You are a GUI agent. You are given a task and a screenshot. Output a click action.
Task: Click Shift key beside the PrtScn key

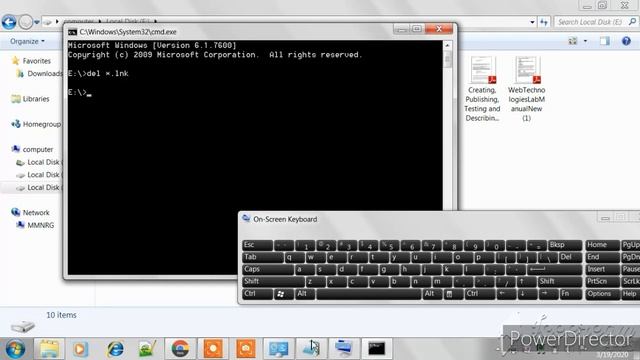click(x=560, y=282)
